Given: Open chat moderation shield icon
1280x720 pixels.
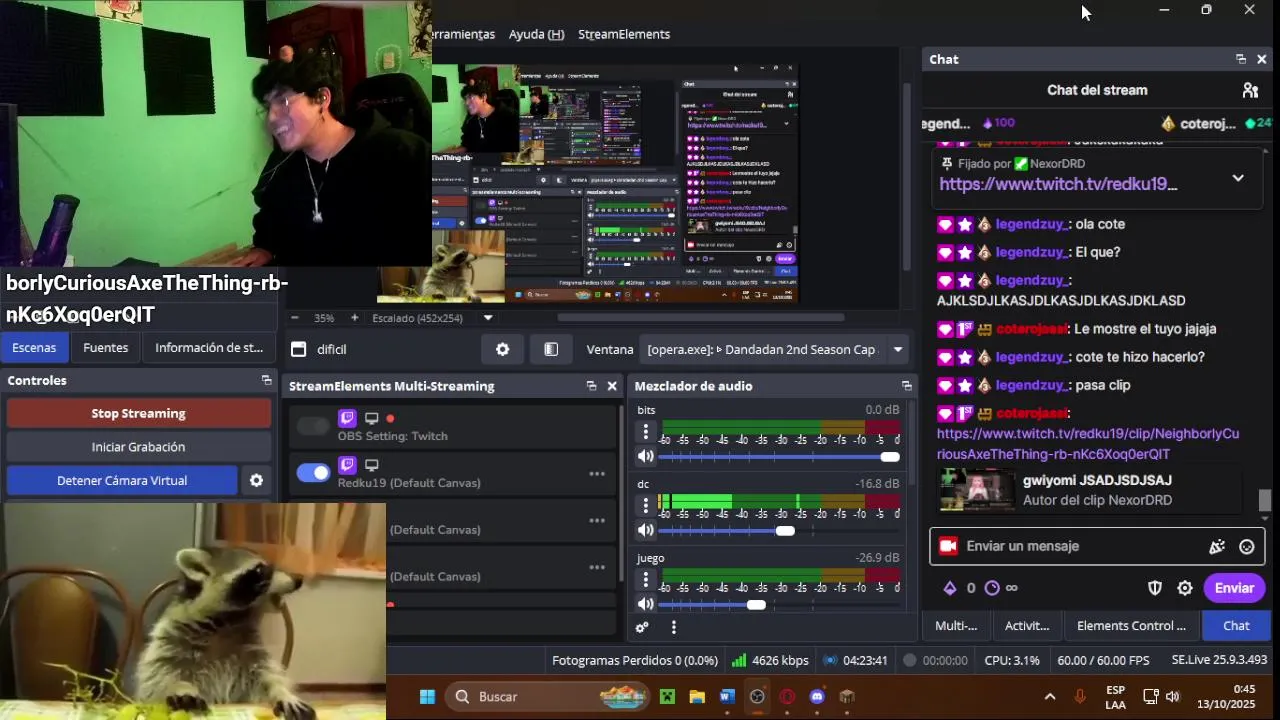Looking at the screenshot, I should pyautogui.click(x=1155, y=588).
